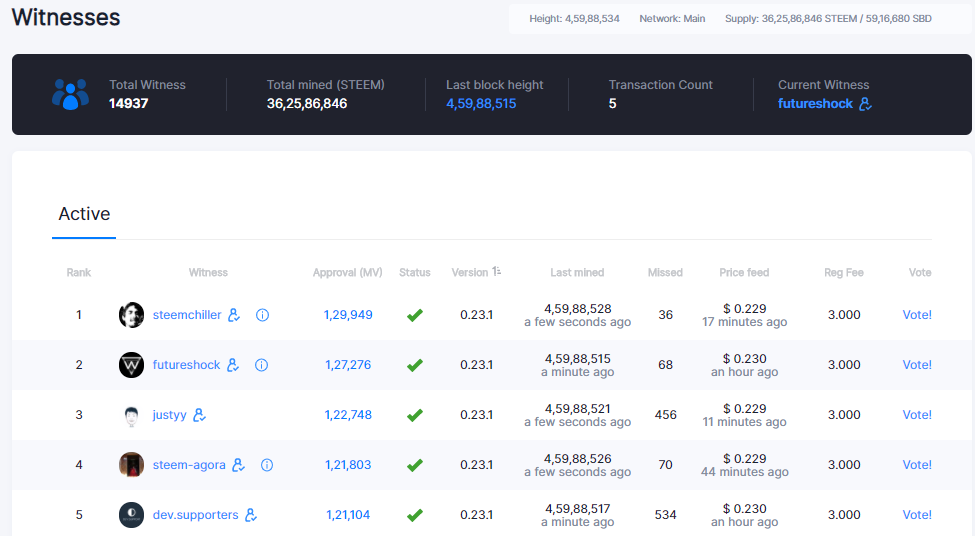This screenshot has width=975, height=536.
Task: Click missed count 534 for dev.supporters
Action: (665, 515)
